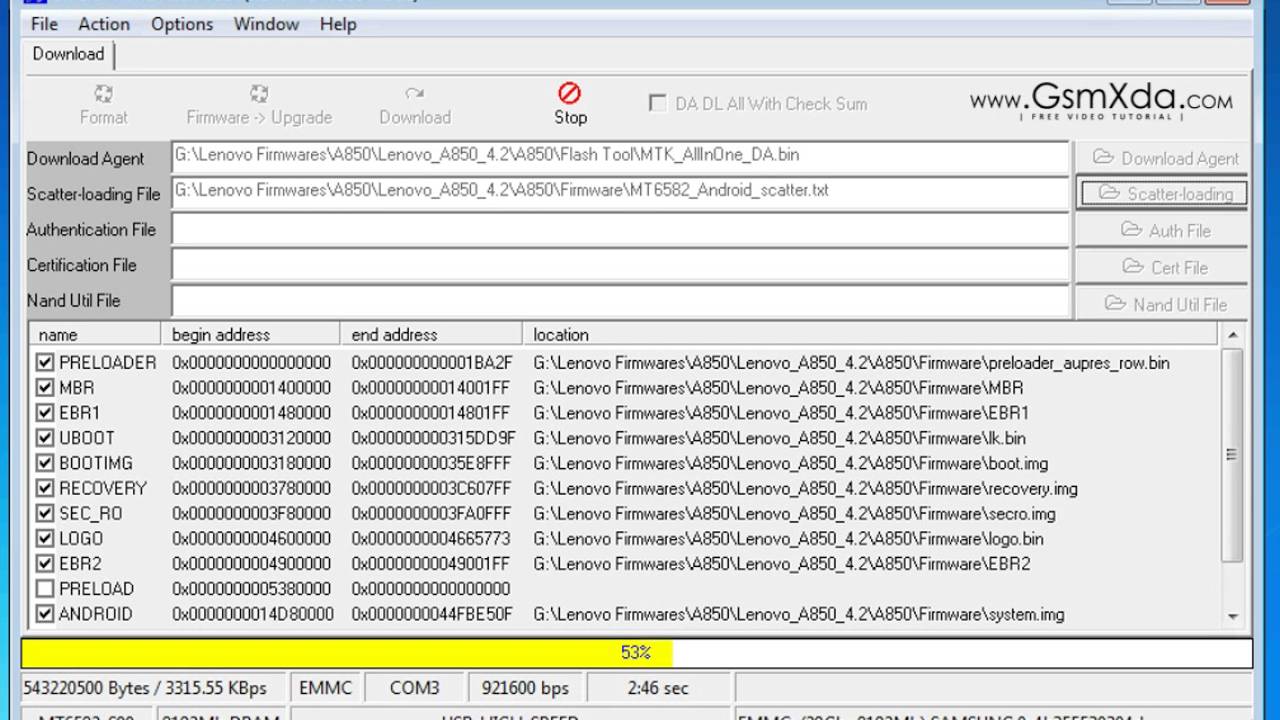Uncheck the EBR2 partition

pos(44,563)
